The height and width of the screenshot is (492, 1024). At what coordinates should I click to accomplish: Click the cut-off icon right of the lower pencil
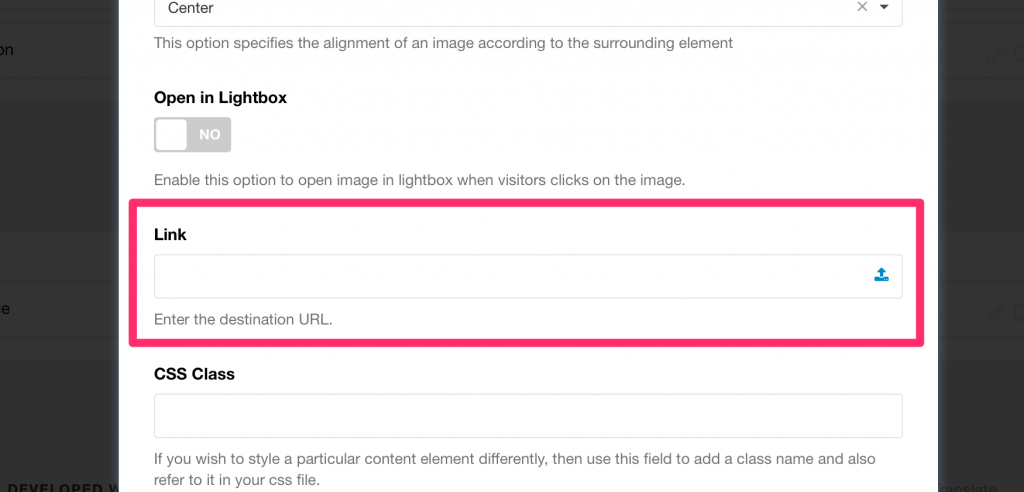1018,312
